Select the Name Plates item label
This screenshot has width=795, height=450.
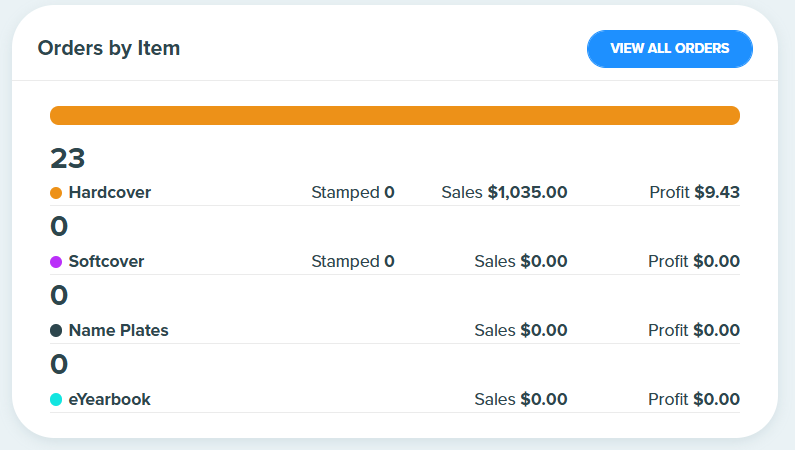[119, 330]
